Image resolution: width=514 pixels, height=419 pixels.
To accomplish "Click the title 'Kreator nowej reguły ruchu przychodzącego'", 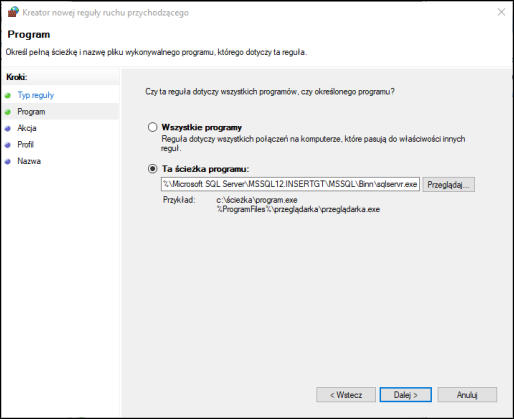I will point(105,13).
